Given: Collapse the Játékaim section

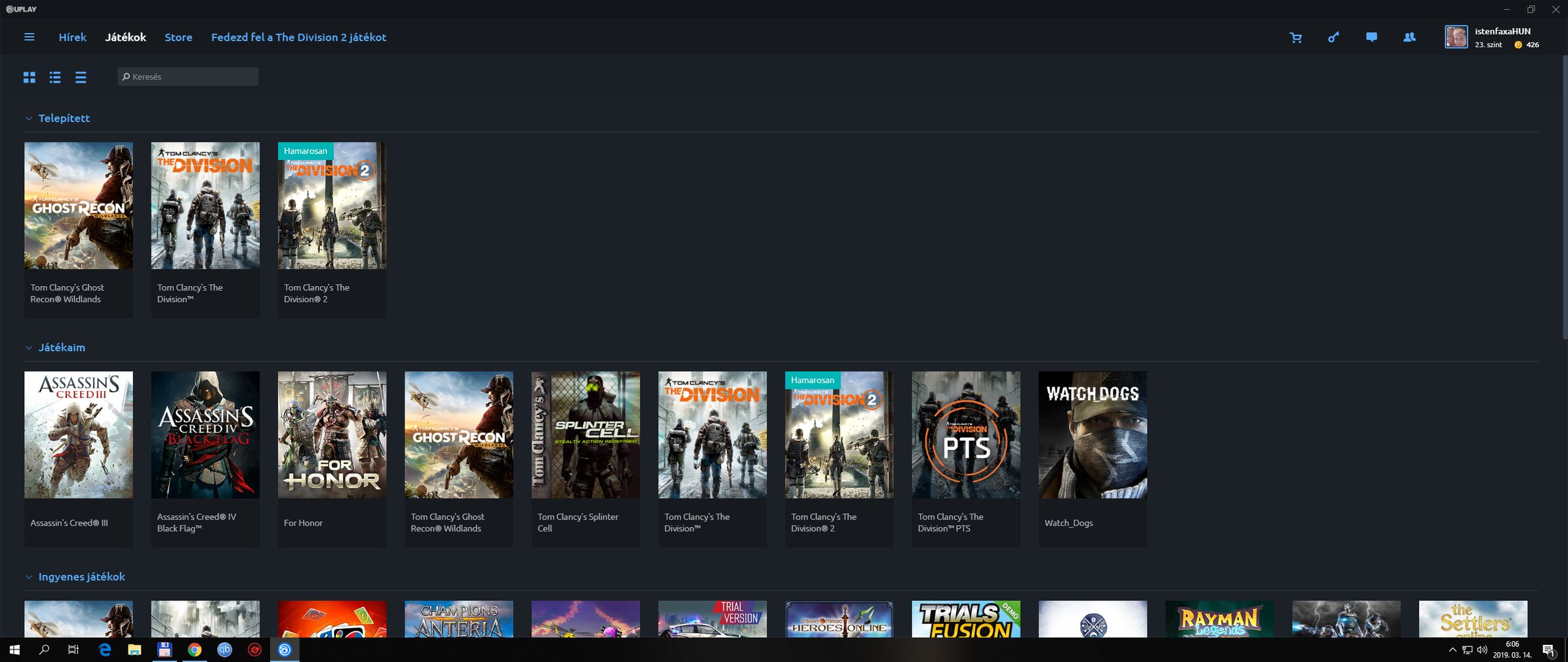Looking at the screenshot, I should tap(28, 348).
